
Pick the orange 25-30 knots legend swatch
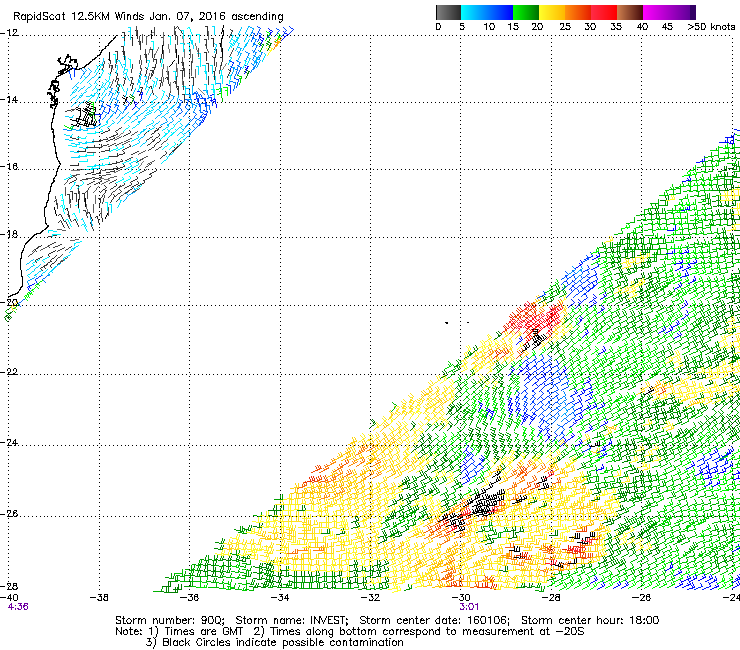coord(578,12)
